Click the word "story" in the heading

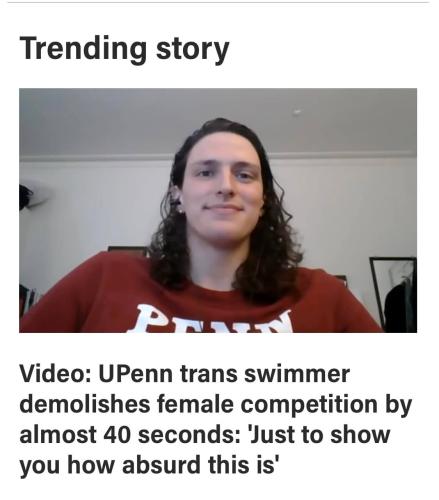192,51
